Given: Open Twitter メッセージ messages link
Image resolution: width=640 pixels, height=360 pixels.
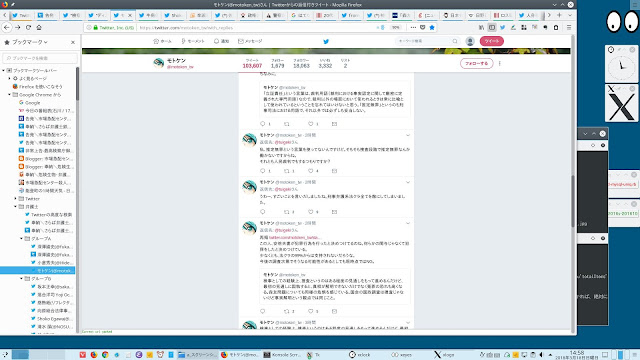Looking at the screenshot, I should pyautogui.click(x=250, y=41).
